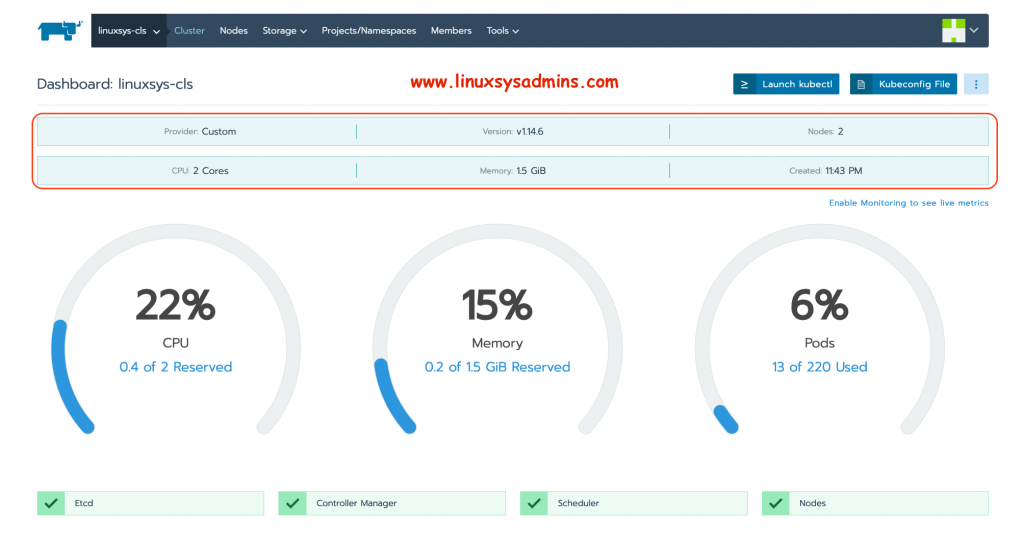
Task: Open the Nodes nav item
Action: pyautogui.click(x=234, y=31)
